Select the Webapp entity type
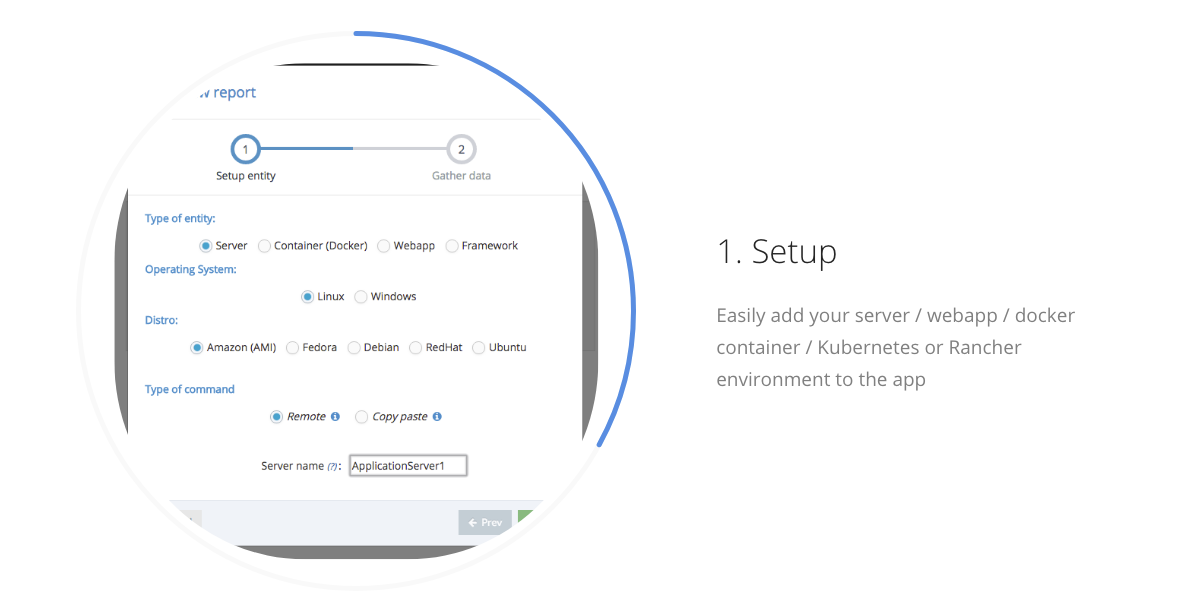This screenshot has width=1200, height=600. coord(383,245)
